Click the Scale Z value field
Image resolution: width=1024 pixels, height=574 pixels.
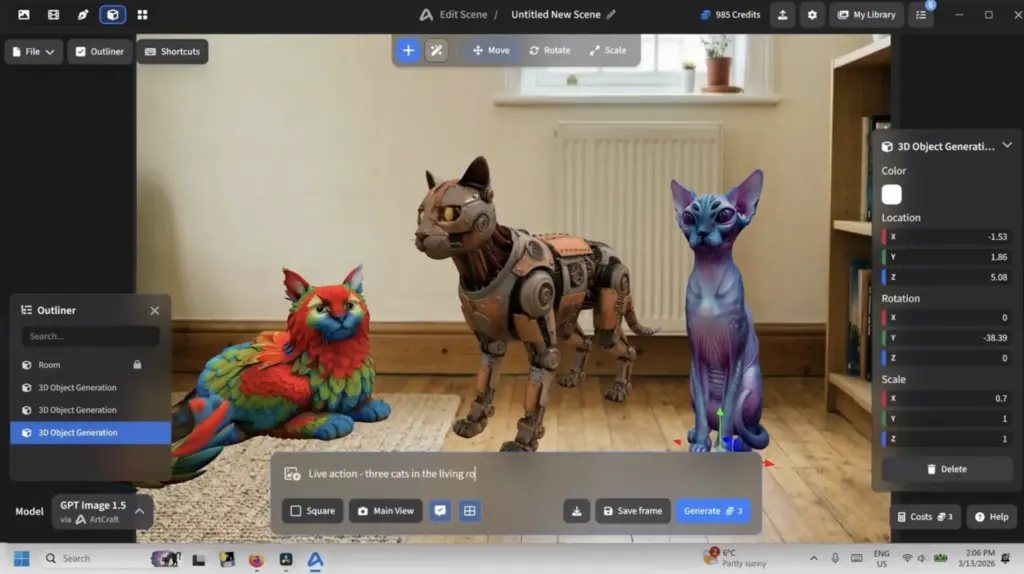tap(946, 439)
